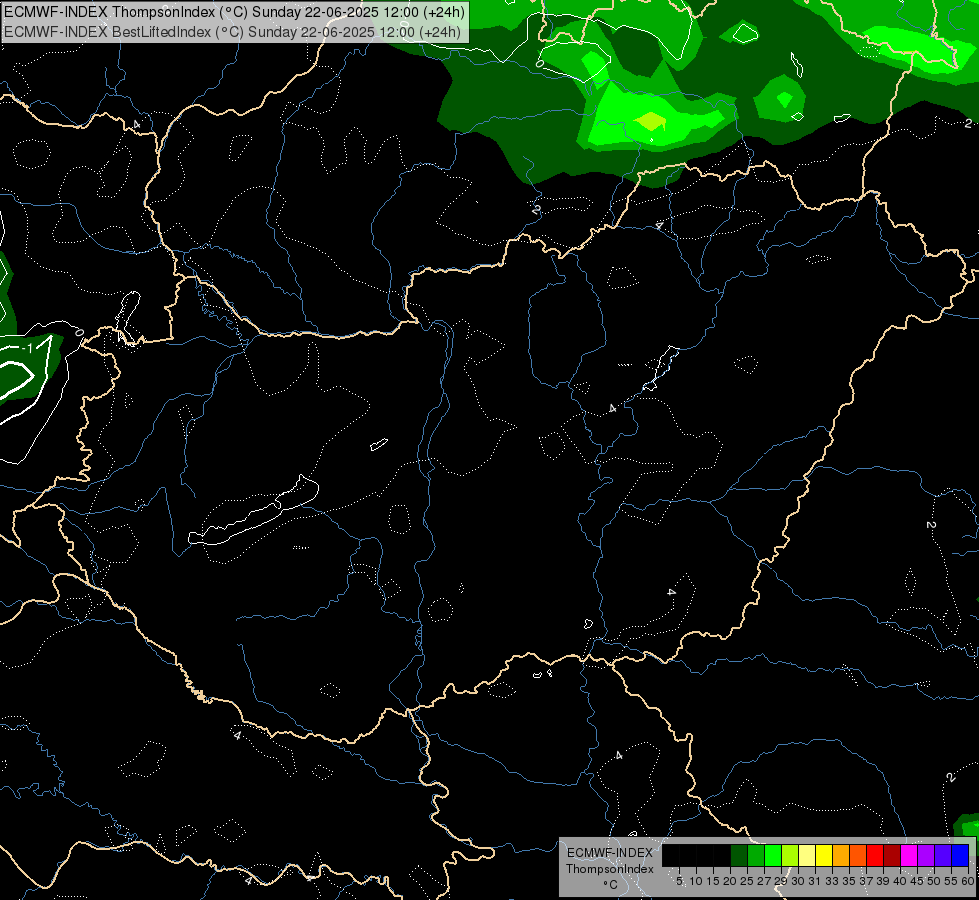Click the ThompsonIndex Sunday 22-06-2025 title line

click(234, 12)
